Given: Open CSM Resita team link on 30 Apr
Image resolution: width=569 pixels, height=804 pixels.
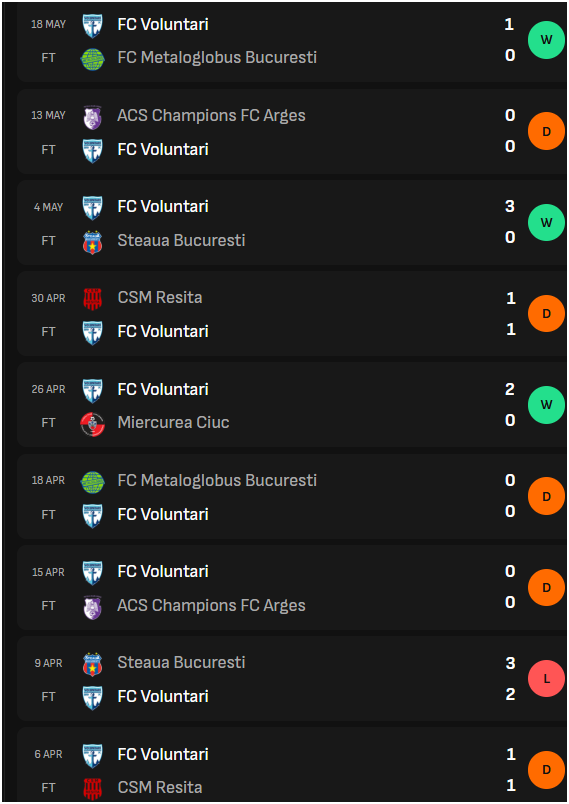Looking at the screenshot, I should click(x=160, y=297).
